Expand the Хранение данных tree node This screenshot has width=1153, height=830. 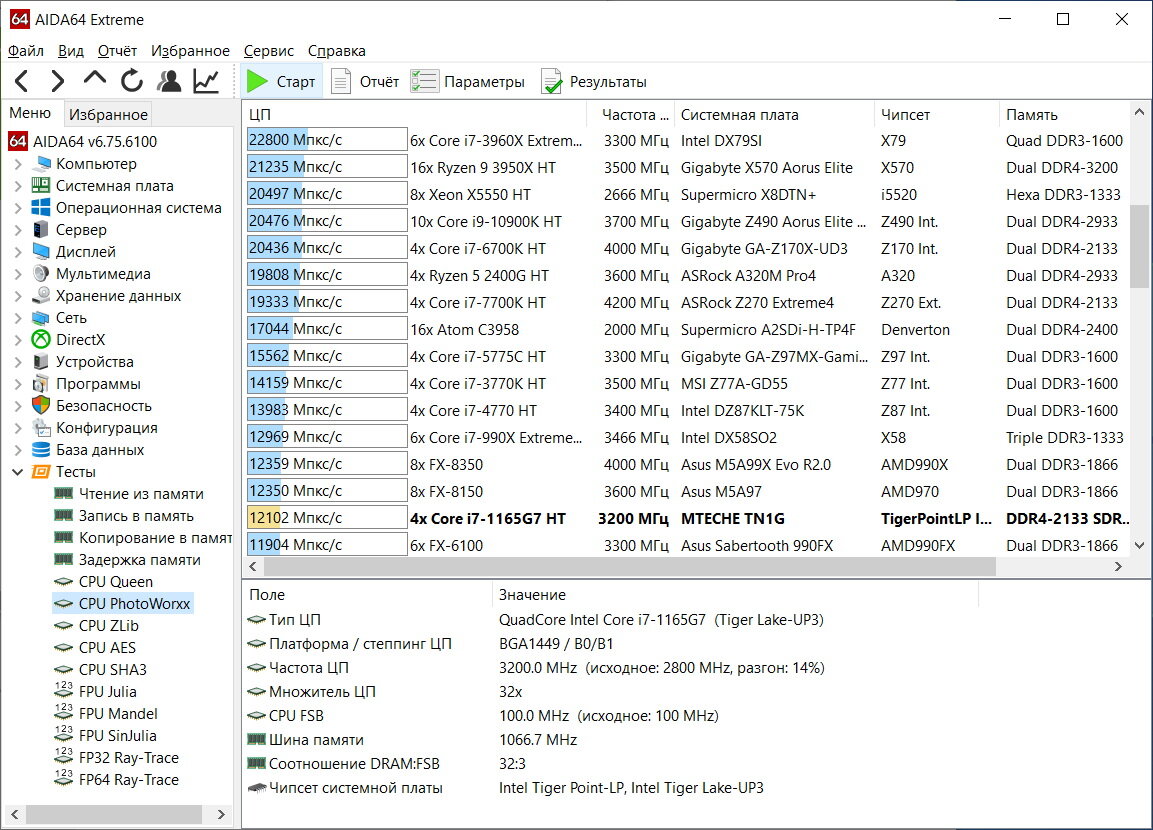tap(18, 296)
